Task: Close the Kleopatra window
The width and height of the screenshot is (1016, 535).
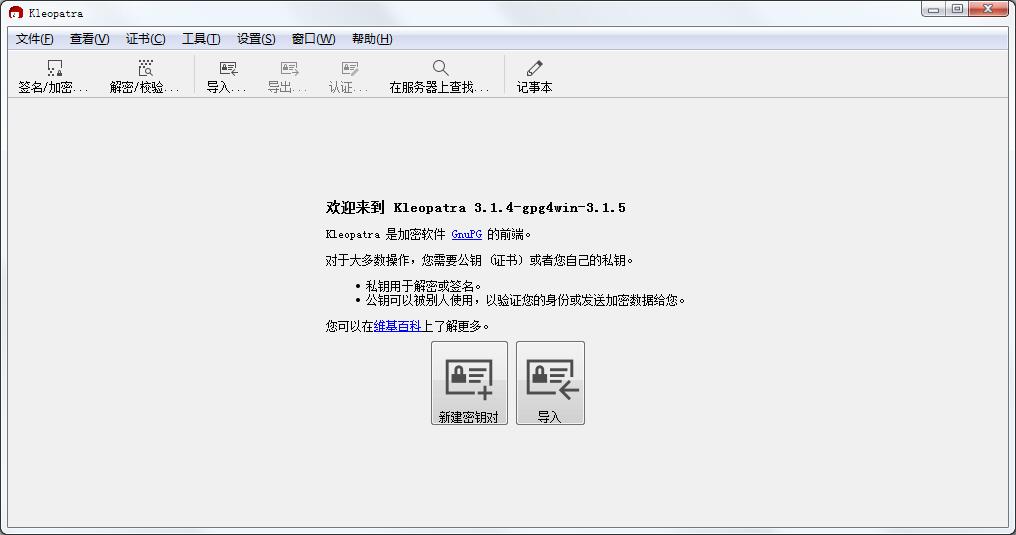Action: [x=988, y=9]
